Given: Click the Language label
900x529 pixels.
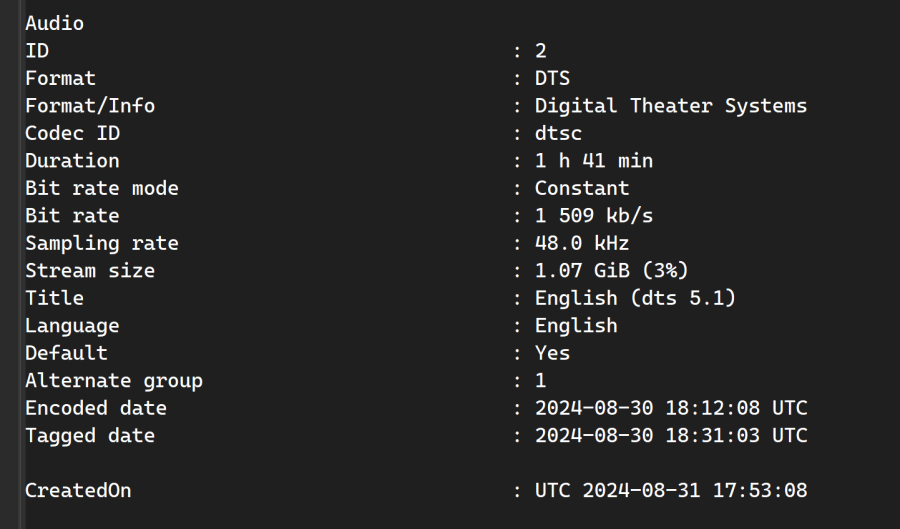Looking at the screenshot, I should click(x=72, y=325).
